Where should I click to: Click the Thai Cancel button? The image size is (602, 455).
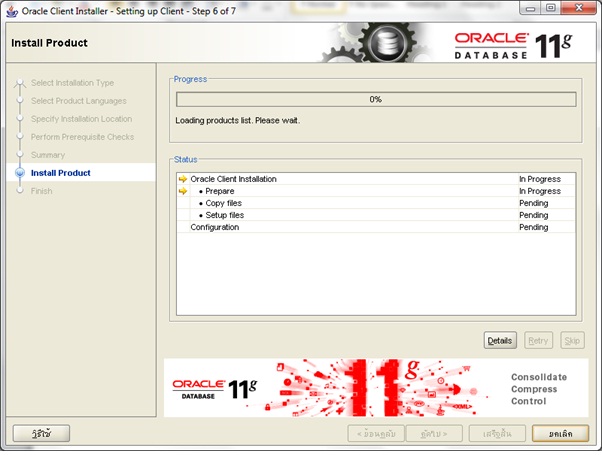[x=561, y=433]
